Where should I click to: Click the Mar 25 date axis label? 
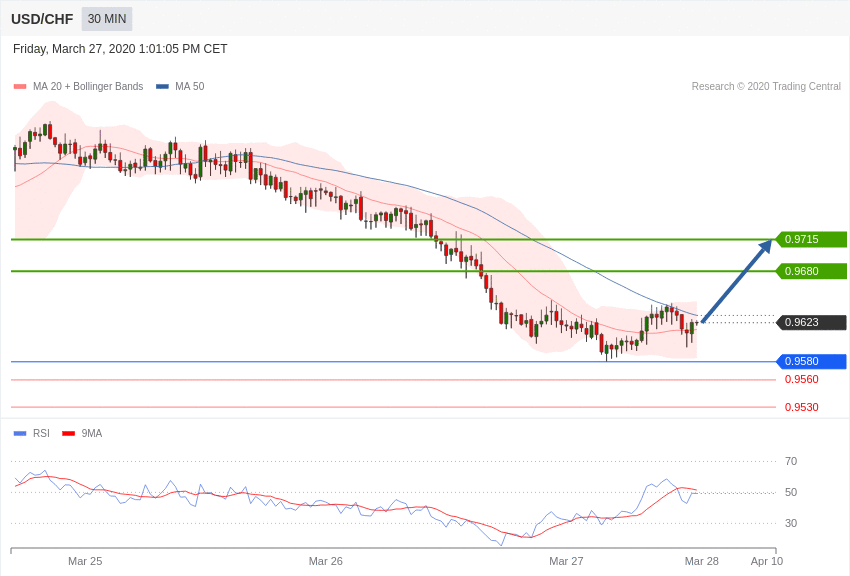click(x=85, y=561)
